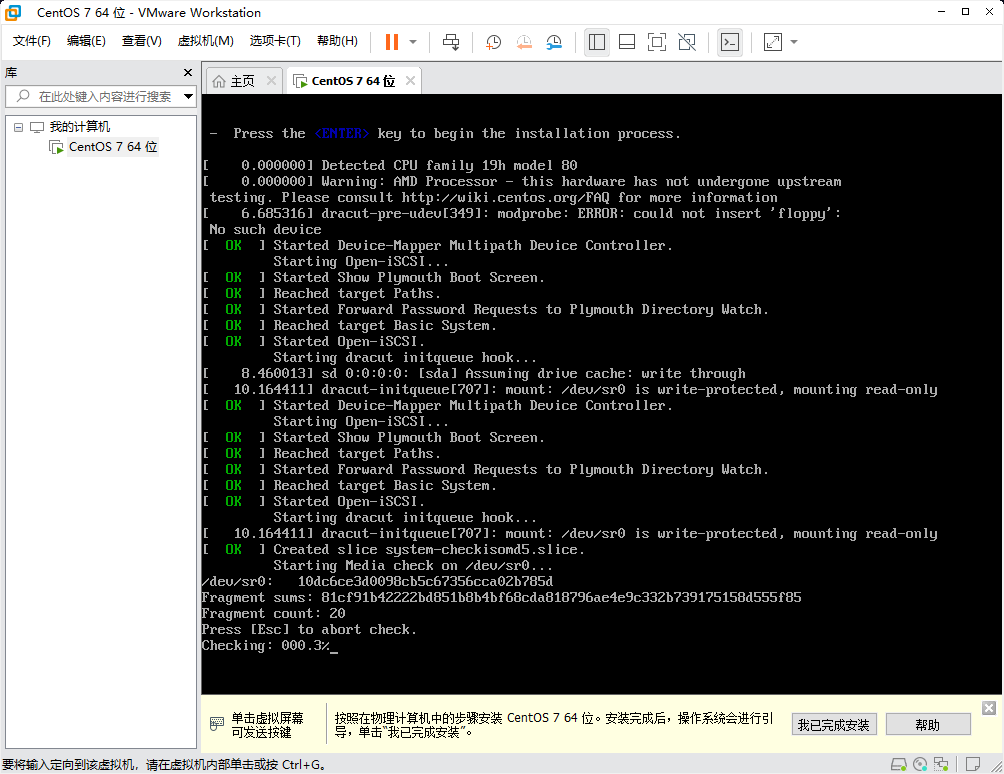
Task: Open the 文件(F) menu
Action: [x=31, y=41]
